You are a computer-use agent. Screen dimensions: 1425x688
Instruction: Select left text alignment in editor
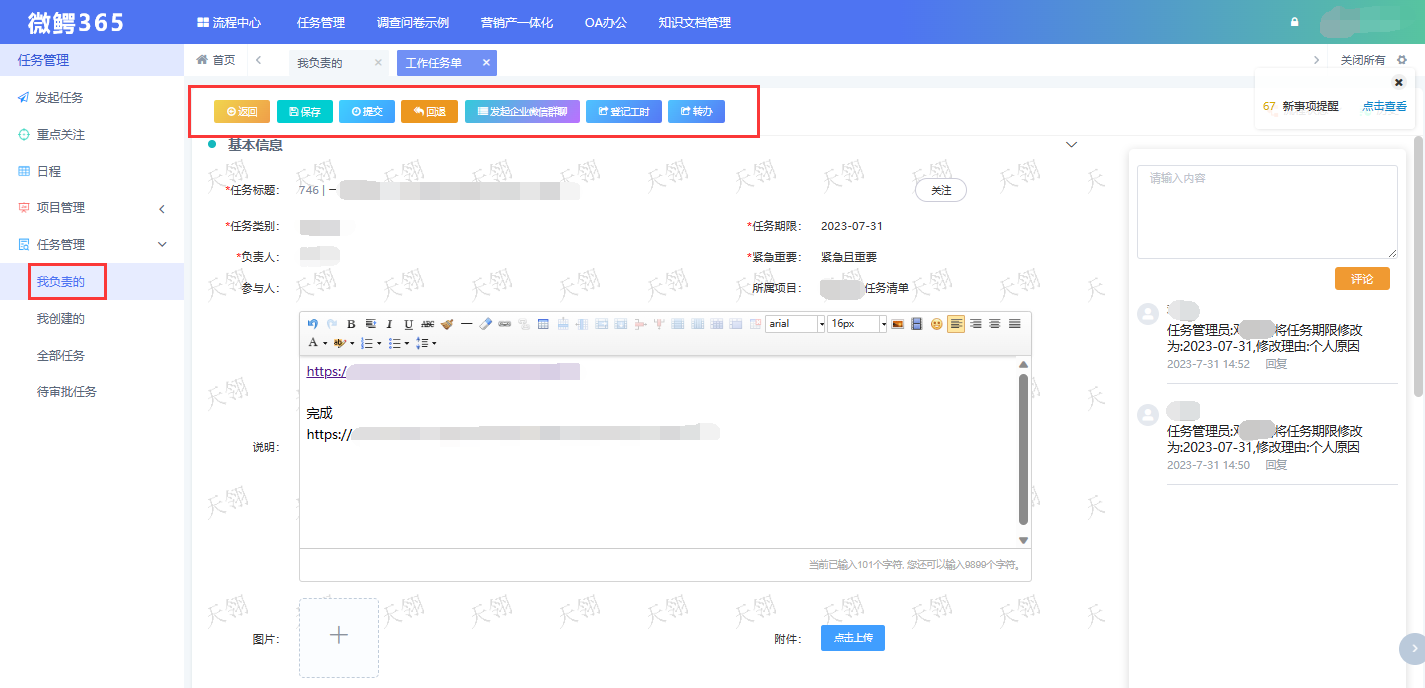click(956, 324)
